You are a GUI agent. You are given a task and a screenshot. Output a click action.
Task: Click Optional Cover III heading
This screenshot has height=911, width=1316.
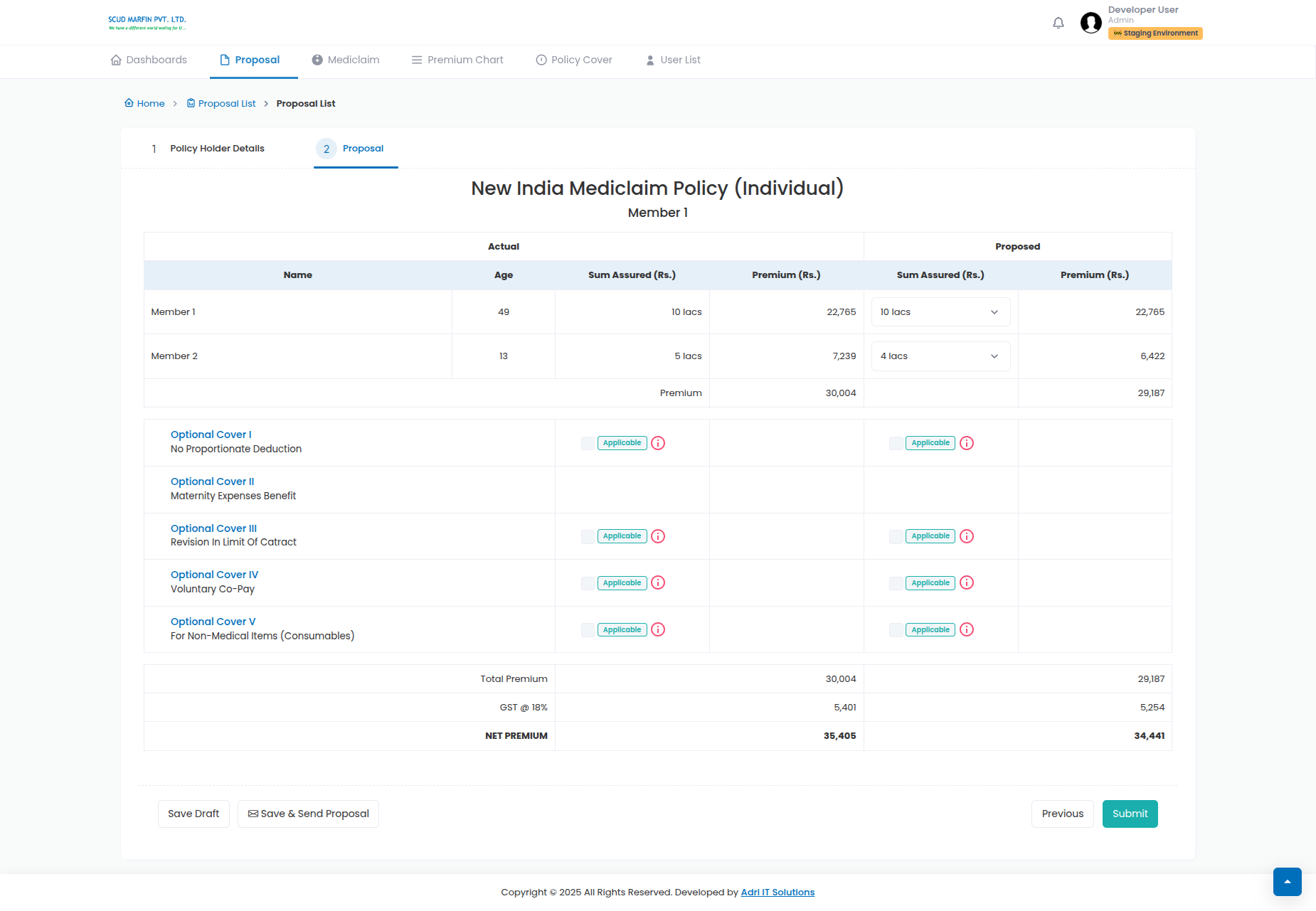[213, 528]
